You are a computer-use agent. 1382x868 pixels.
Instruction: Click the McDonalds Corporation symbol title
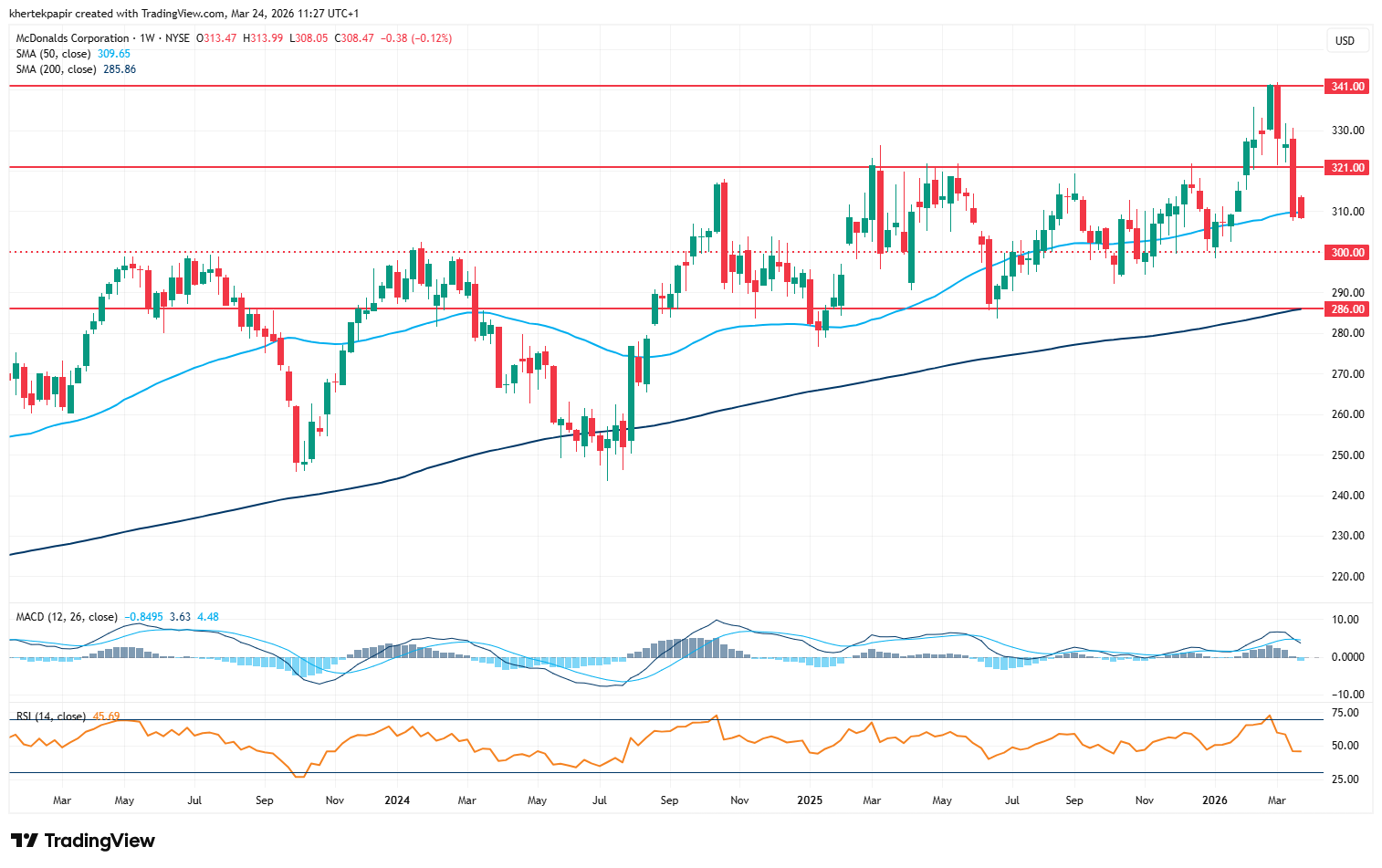tap(72, 38)
